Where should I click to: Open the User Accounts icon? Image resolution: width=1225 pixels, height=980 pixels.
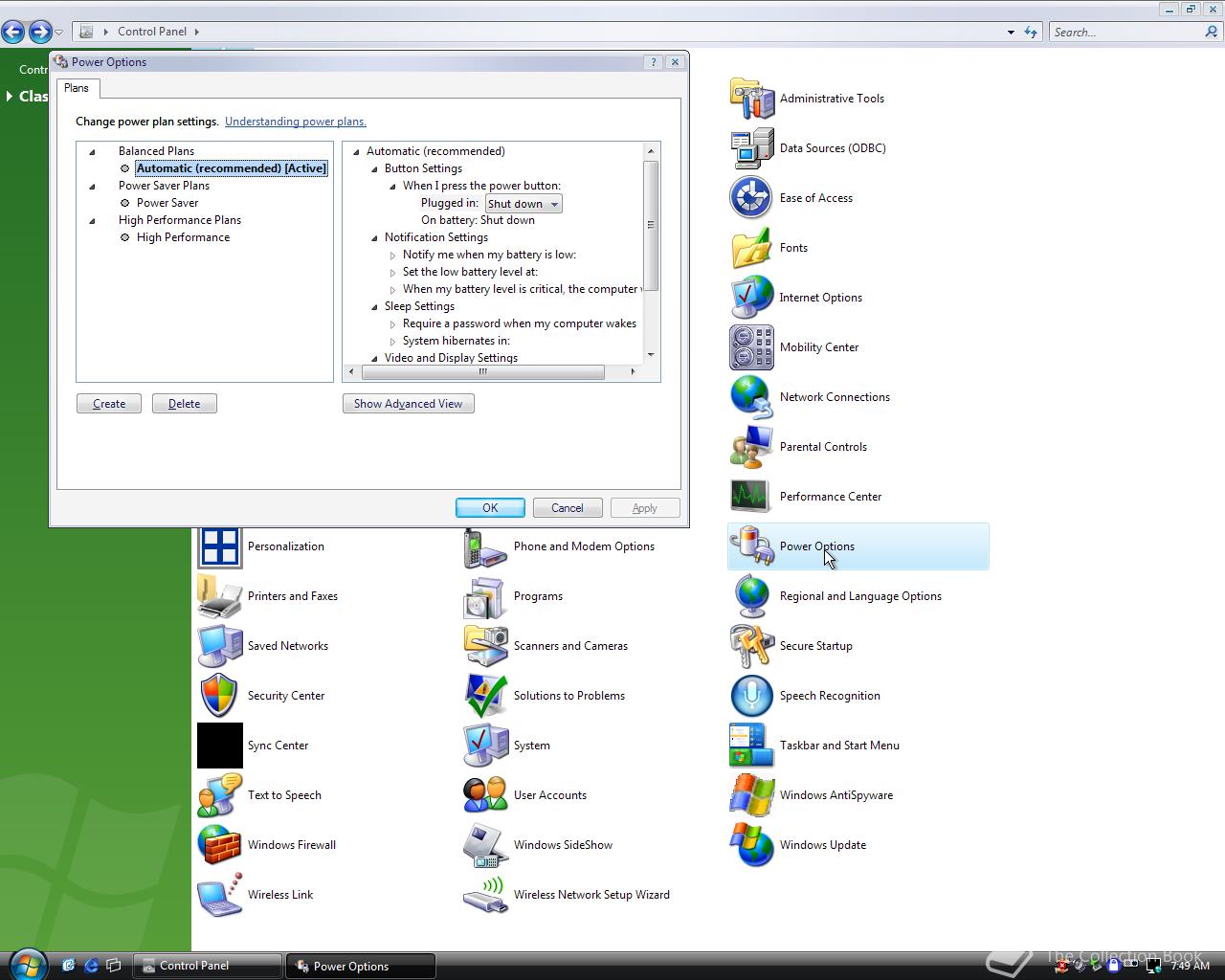[x=485, y=795]
